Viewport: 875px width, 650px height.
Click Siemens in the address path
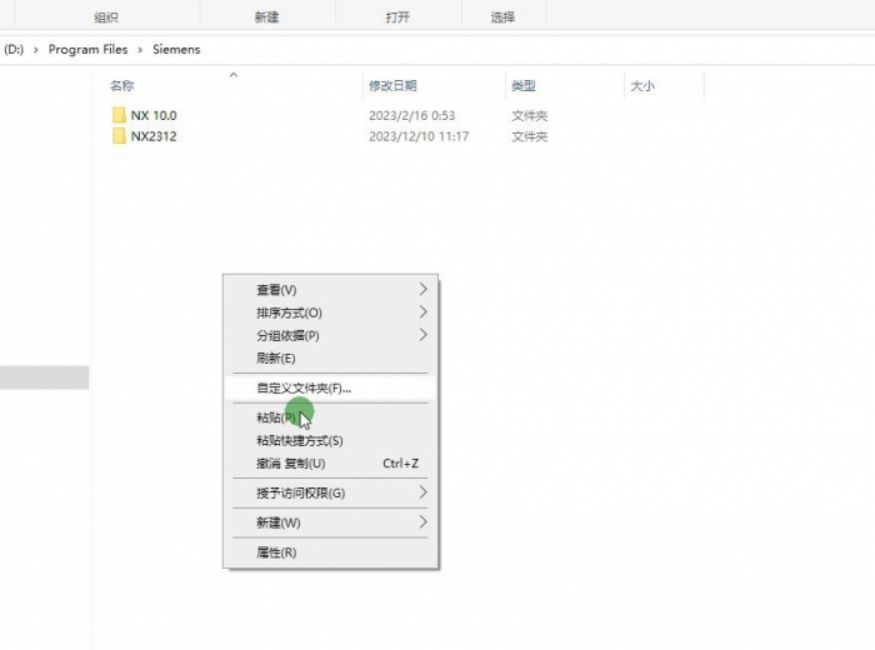point(176,49)
